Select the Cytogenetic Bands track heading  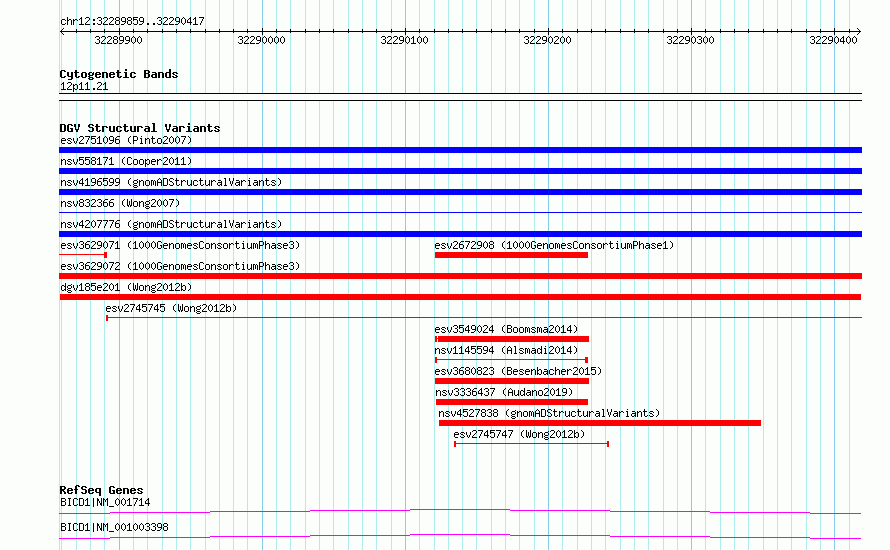tap(119, 74)
